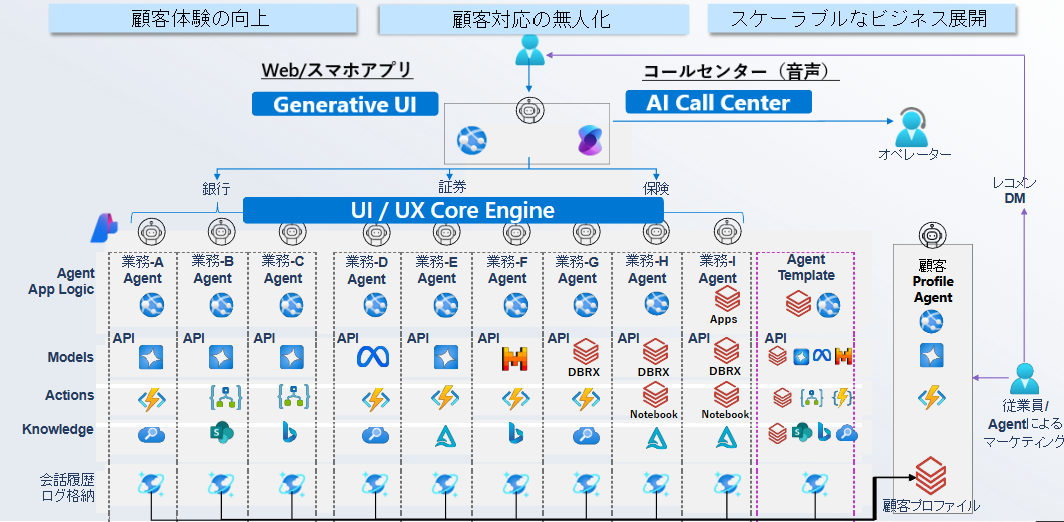
Task: Click the Meta model icon in 業務-D column
Action: click(x=373, y=357)
